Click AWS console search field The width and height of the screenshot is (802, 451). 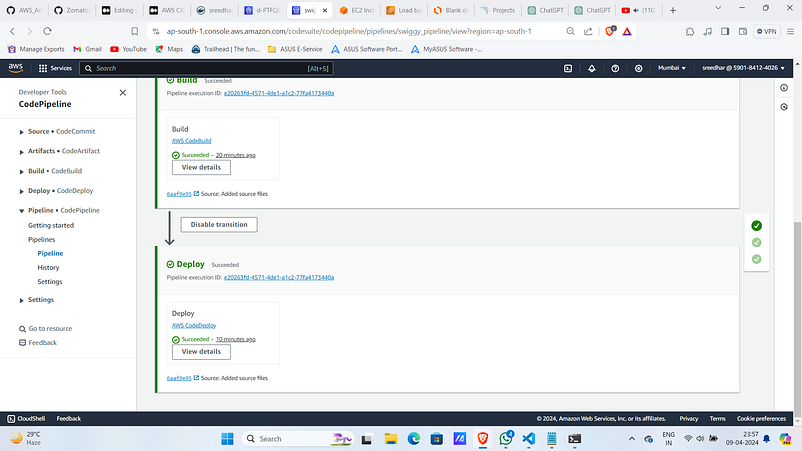tap(206, 68)
